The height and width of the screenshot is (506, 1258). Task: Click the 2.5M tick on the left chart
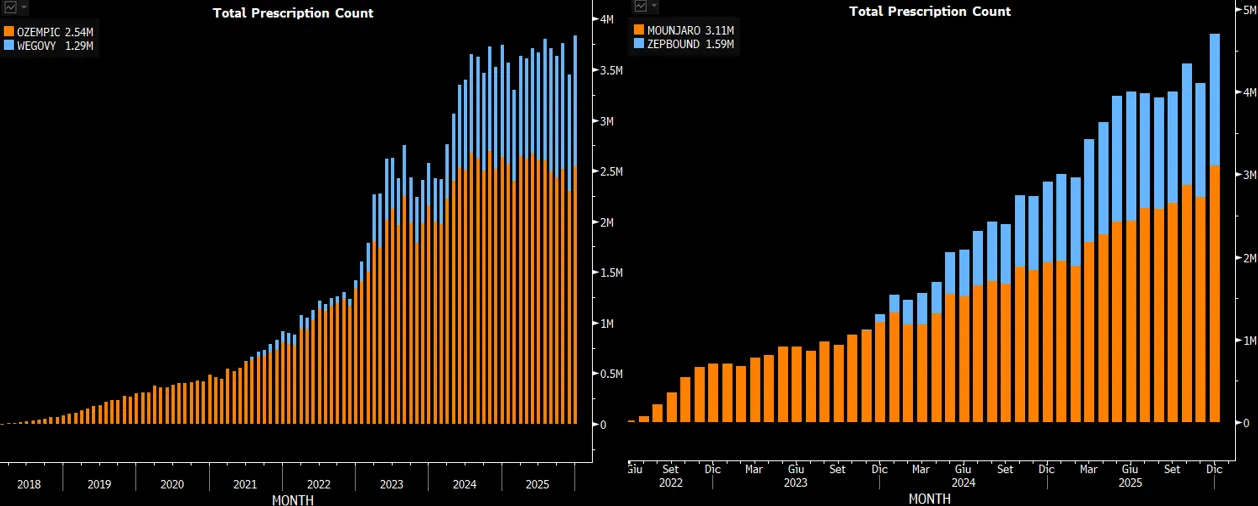click(x=612, y=172)
